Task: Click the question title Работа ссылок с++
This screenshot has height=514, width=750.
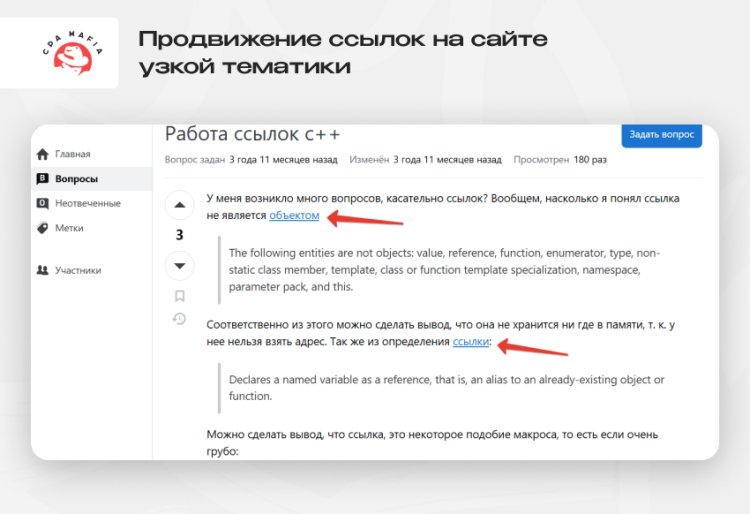Action: click(253, 134)
